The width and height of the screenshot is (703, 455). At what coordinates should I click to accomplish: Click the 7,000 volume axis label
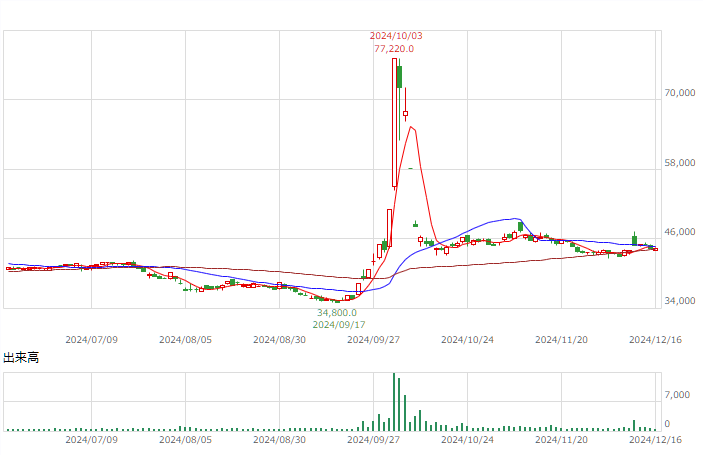[677, 394]
